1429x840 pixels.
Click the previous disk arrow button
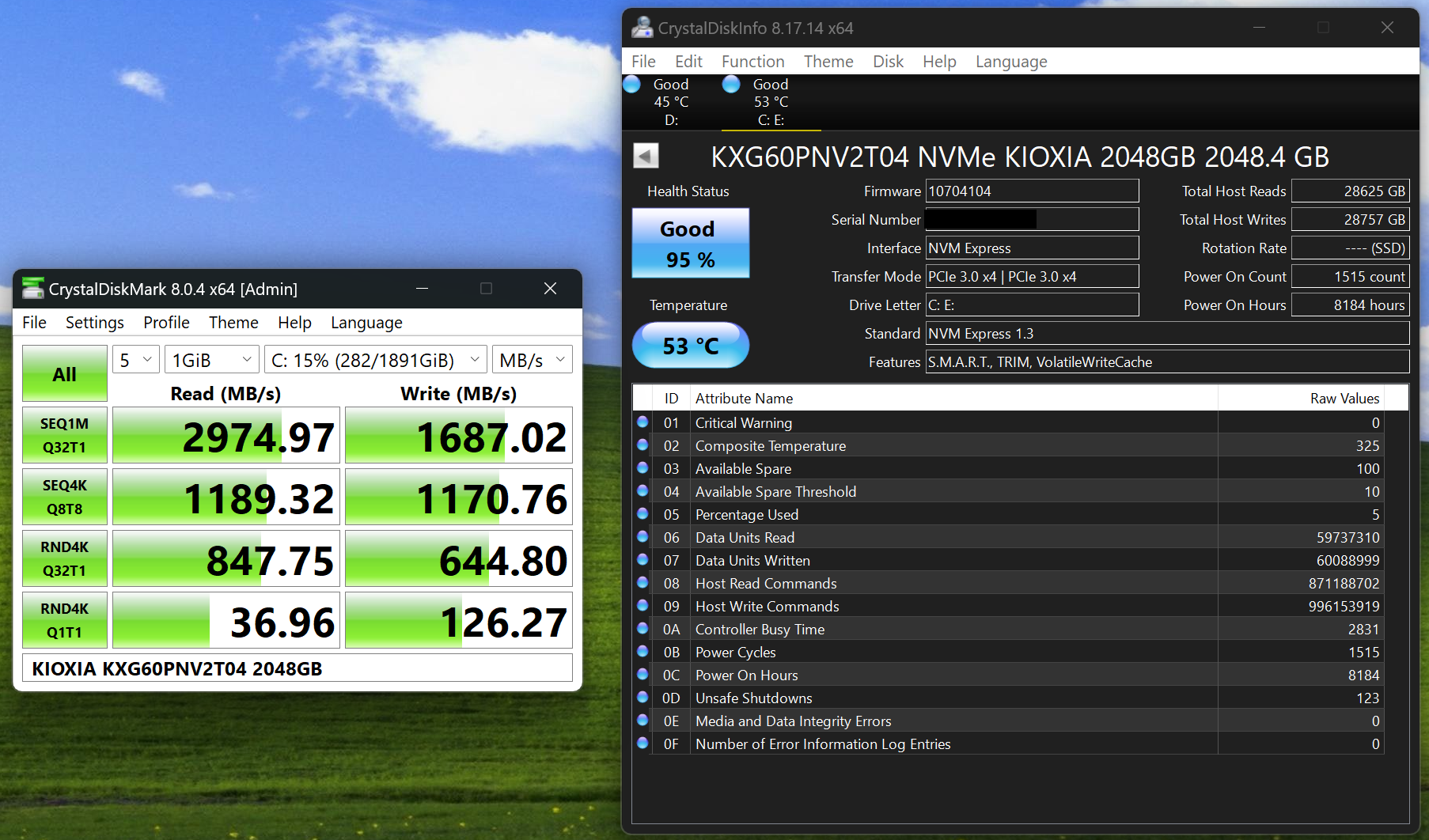646,156
